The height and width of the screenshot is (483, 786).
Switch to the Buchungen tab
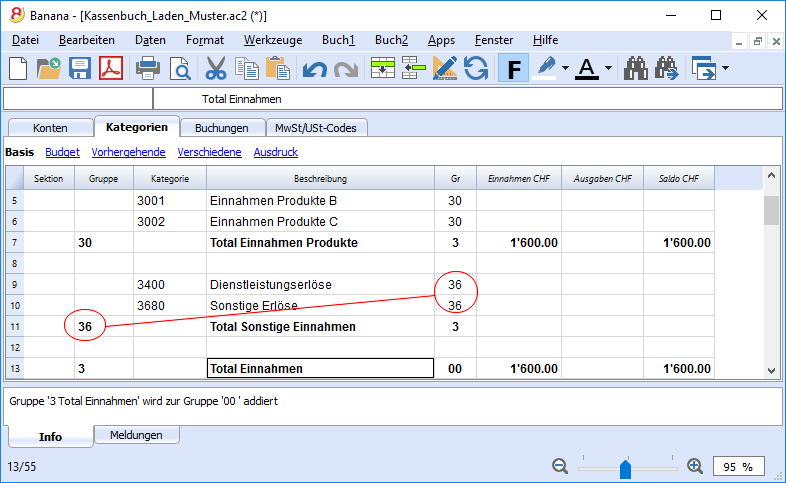pyautogui.click(x=222, y=128)
